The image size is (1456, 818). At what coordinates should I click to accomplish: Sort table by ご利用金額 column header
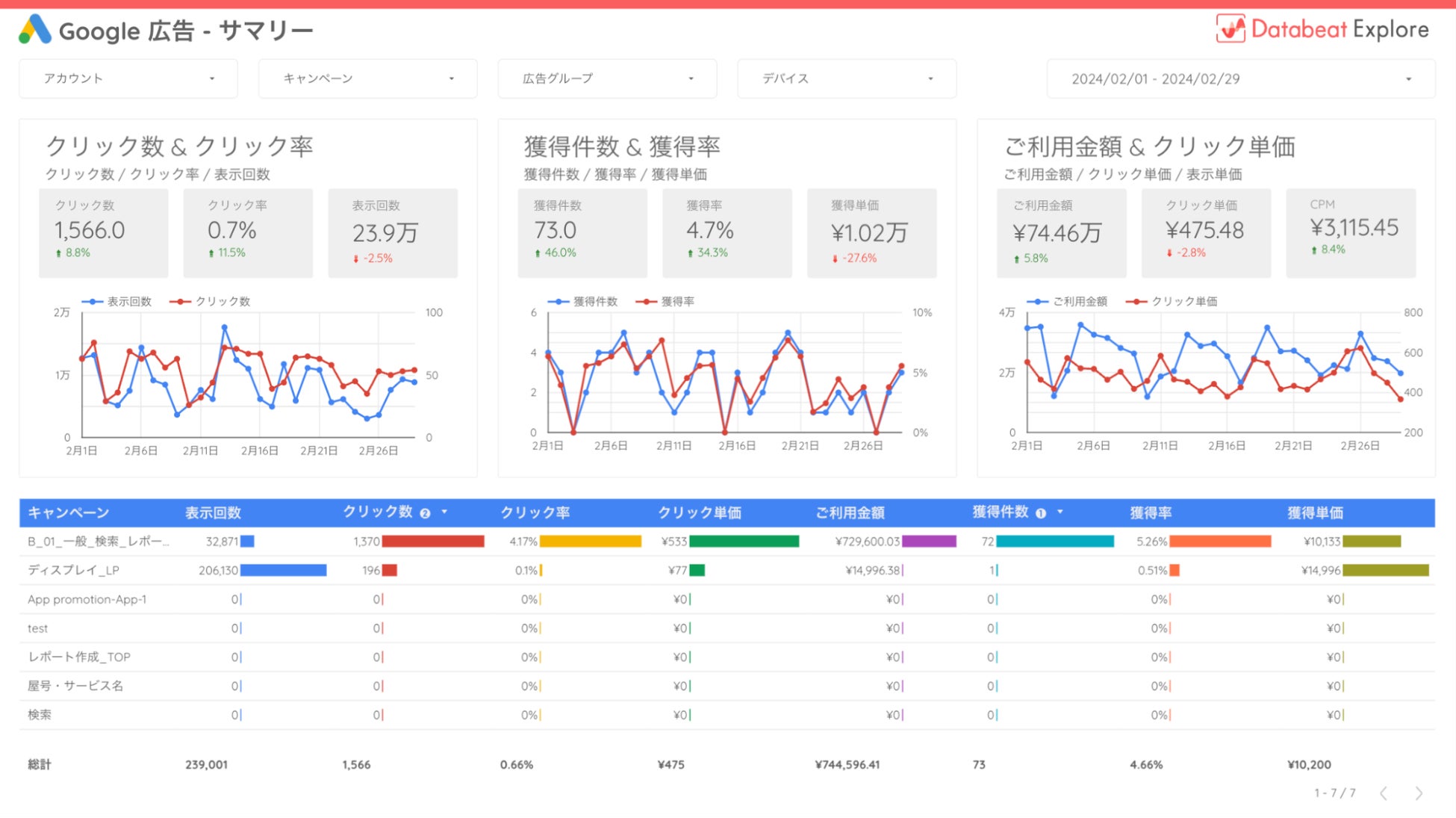[850, 512]
